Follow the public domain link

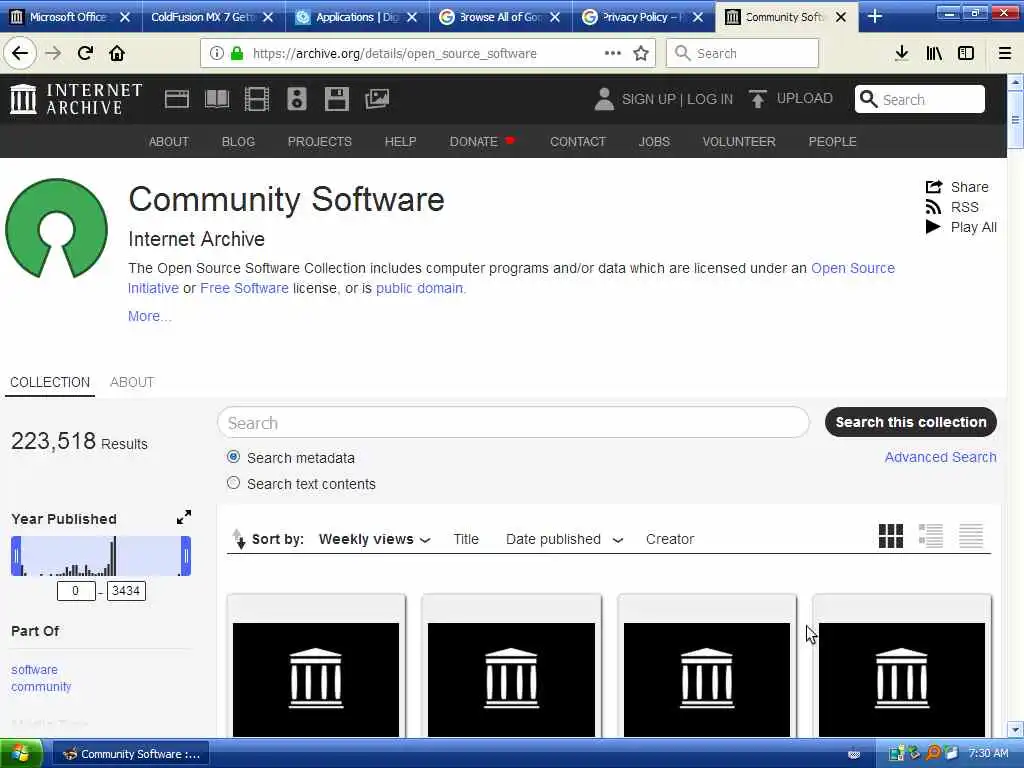click(419, 288)
